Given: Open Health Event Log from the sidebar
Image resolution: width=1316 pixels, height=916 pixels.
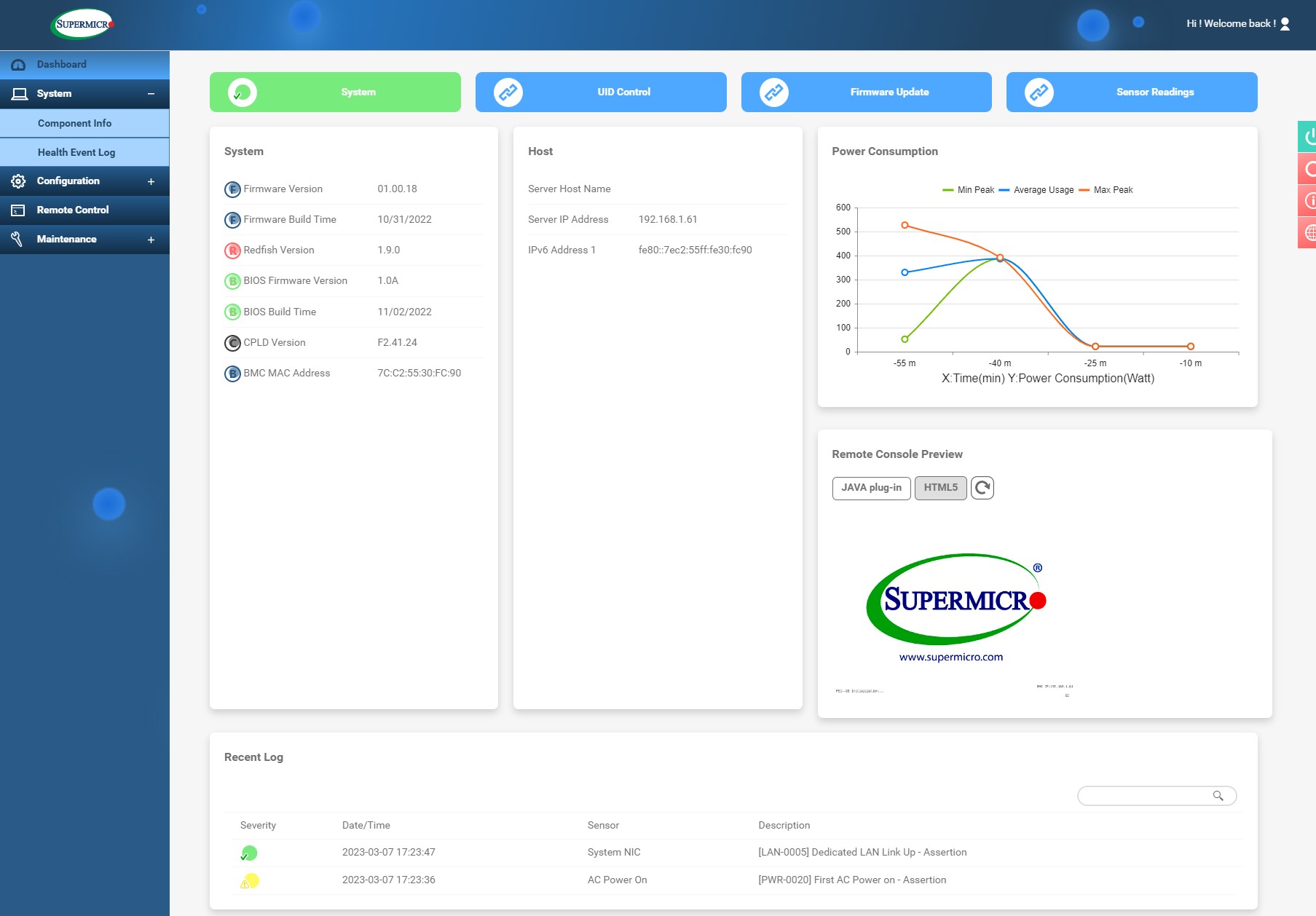Looking at the screenshot, I should 76,153.
